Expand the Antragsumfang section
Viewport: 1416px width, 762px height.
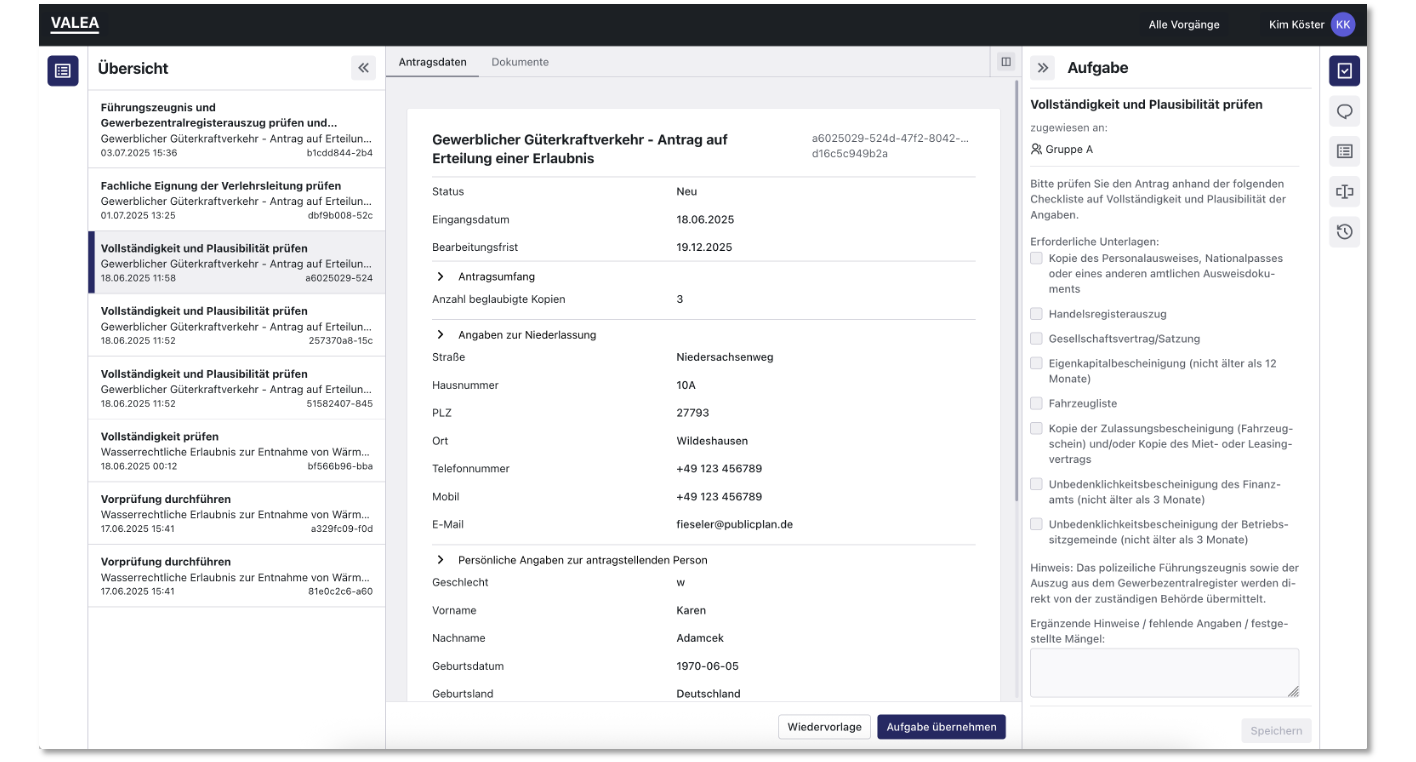[x=440, y=276]
